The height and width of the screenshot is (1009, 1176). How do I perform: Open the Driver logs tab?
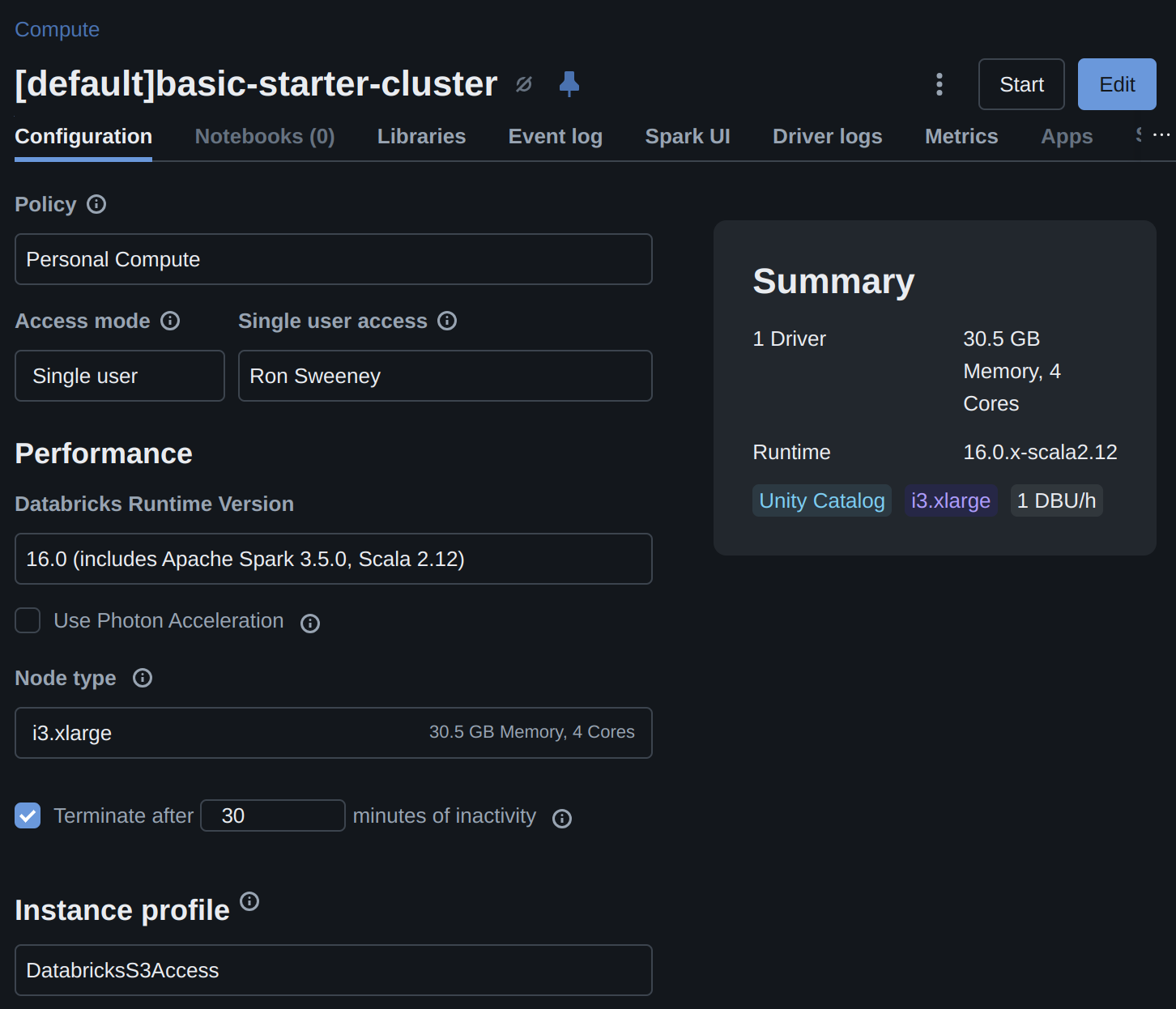pyautogui.click(x=827, y=136)
